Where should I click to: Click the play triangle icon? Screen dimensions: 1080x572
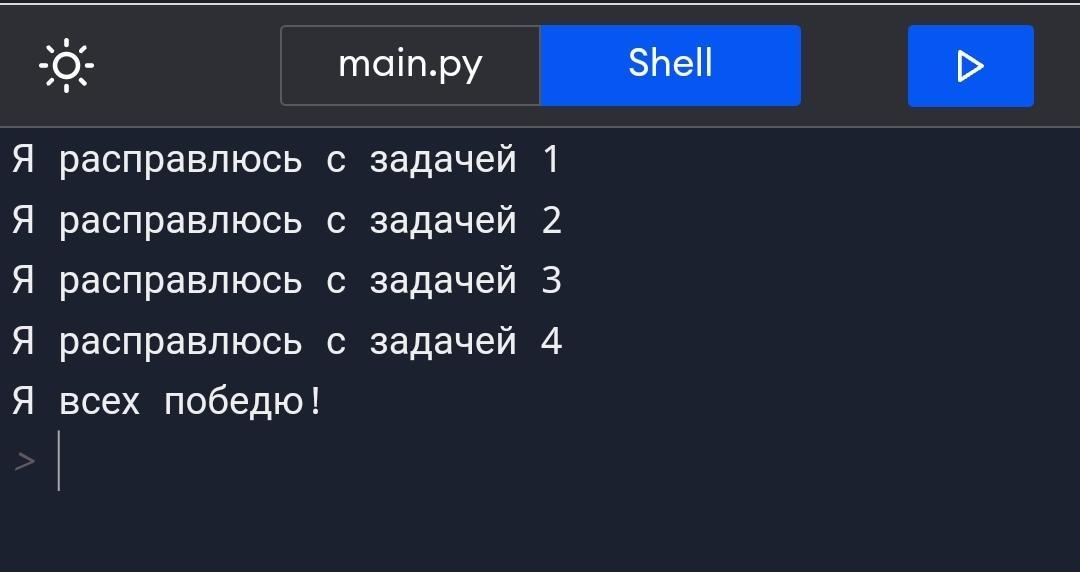pyautogui.click(x=970, y=66)
